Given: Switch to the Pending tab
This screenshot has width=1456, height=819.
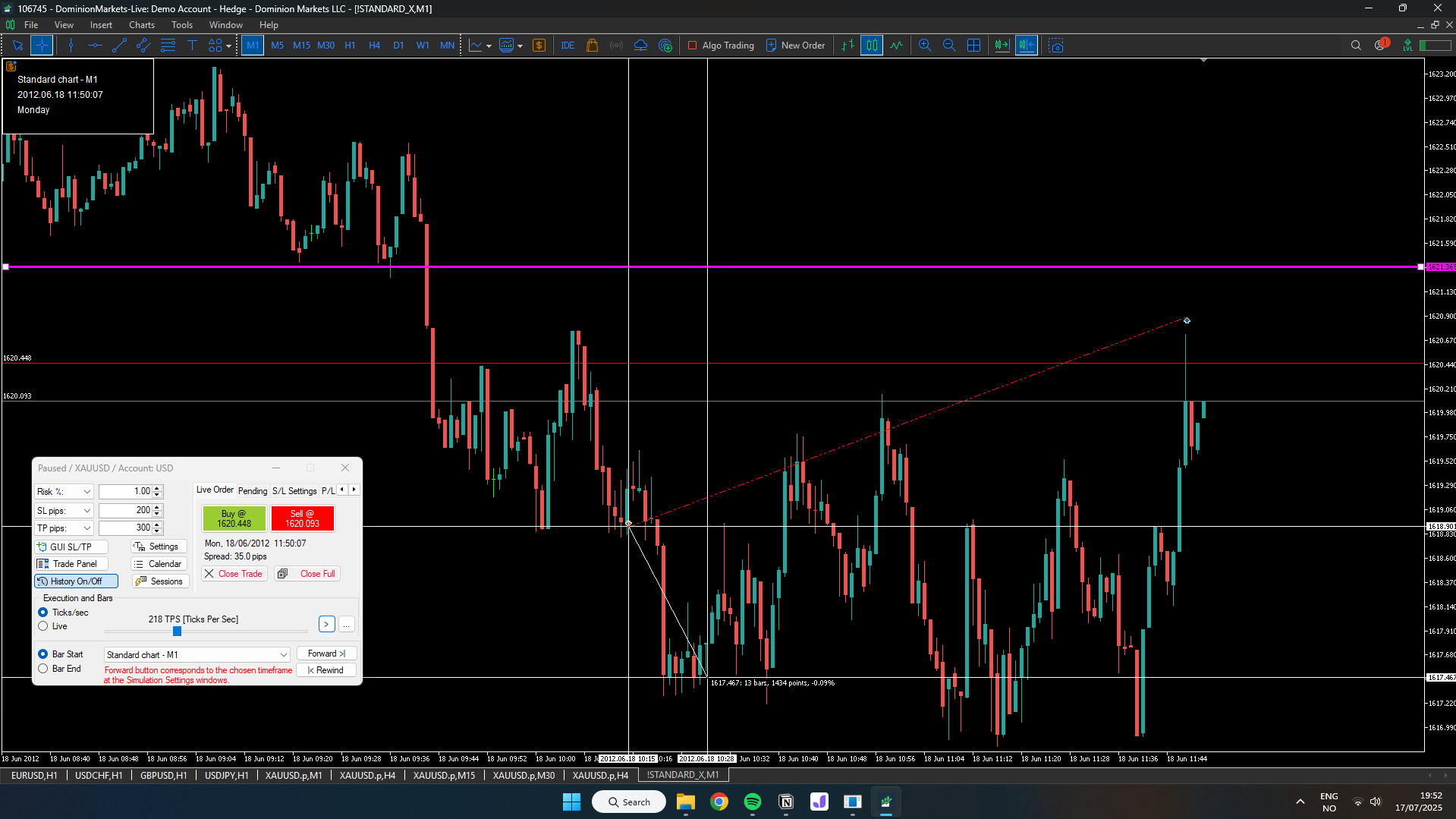Looking at the screenshot, I should [253, 491].
